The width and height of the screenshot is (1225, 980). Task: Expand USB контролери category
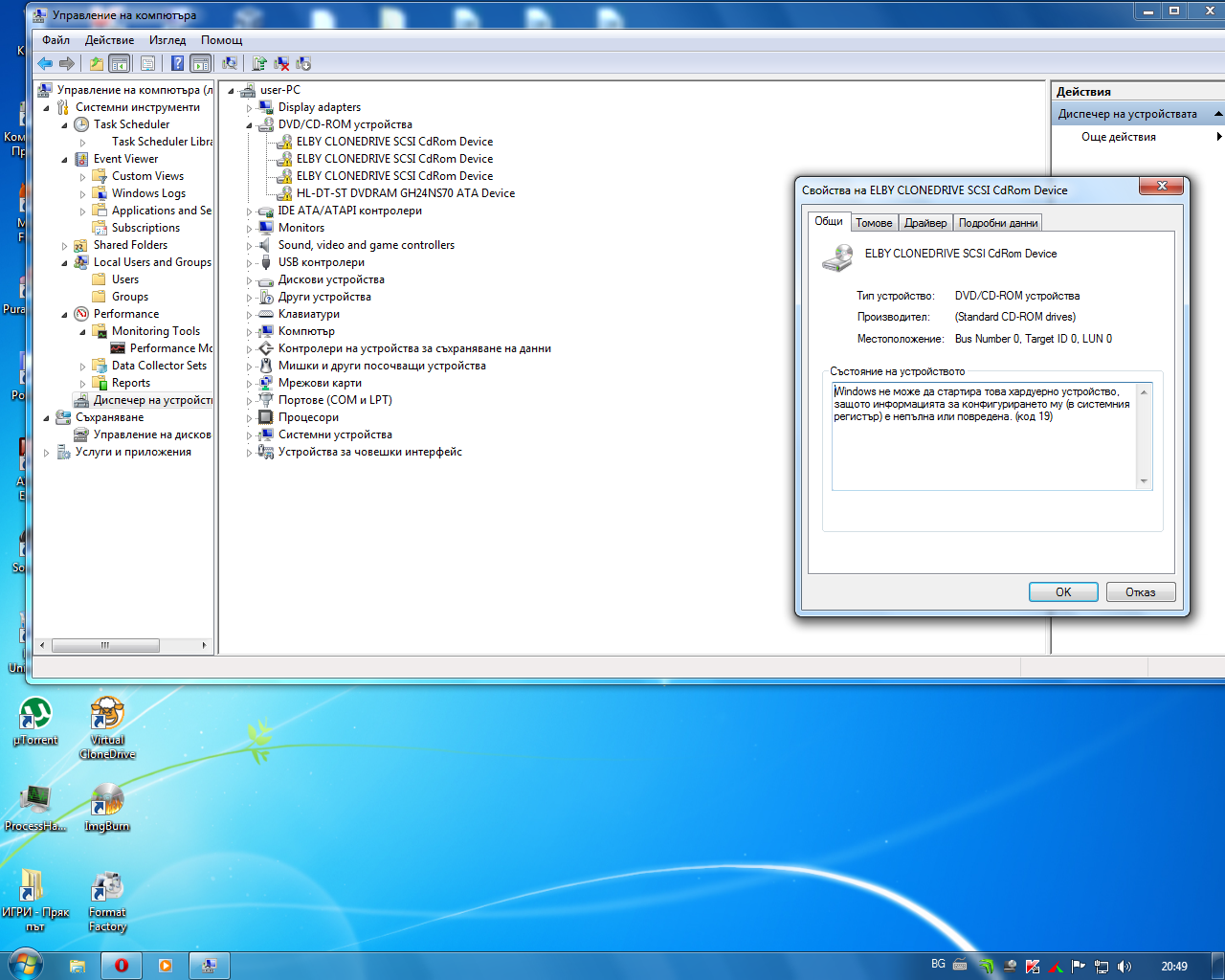point(249,263)
